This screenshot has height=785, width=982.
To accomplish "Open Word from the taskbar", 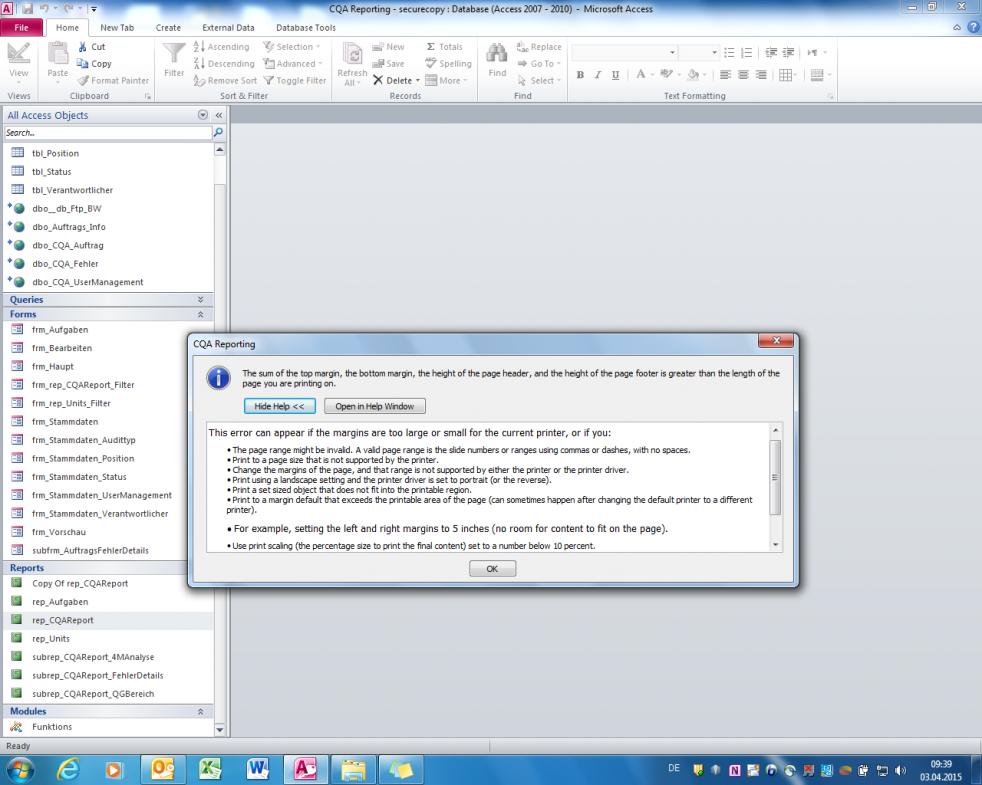I will (257, 769).
